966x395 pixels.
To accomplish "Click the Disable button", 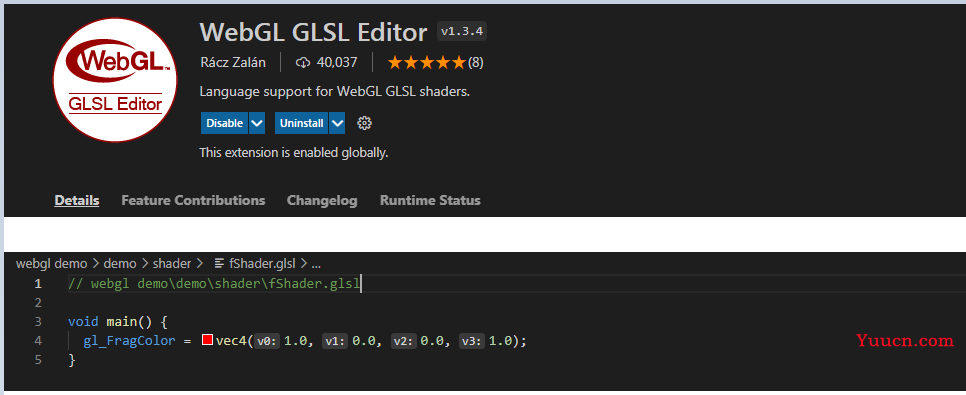I will click(x=224, y=123).
